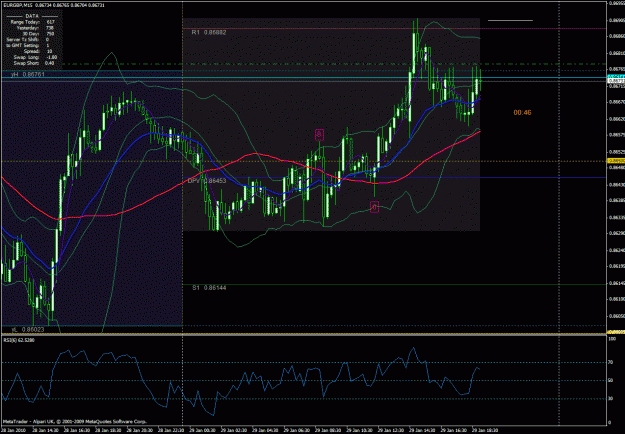Click the 0.86670 price axis label
Viewport: 625px width, 434px height.
coord(617,102)
